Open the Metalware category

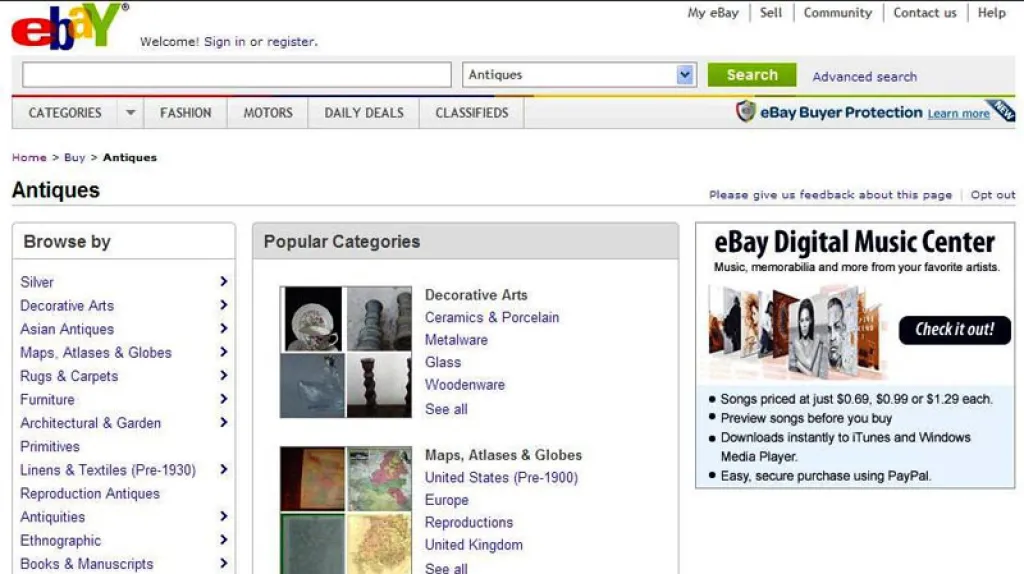click(x=456, y=340)
